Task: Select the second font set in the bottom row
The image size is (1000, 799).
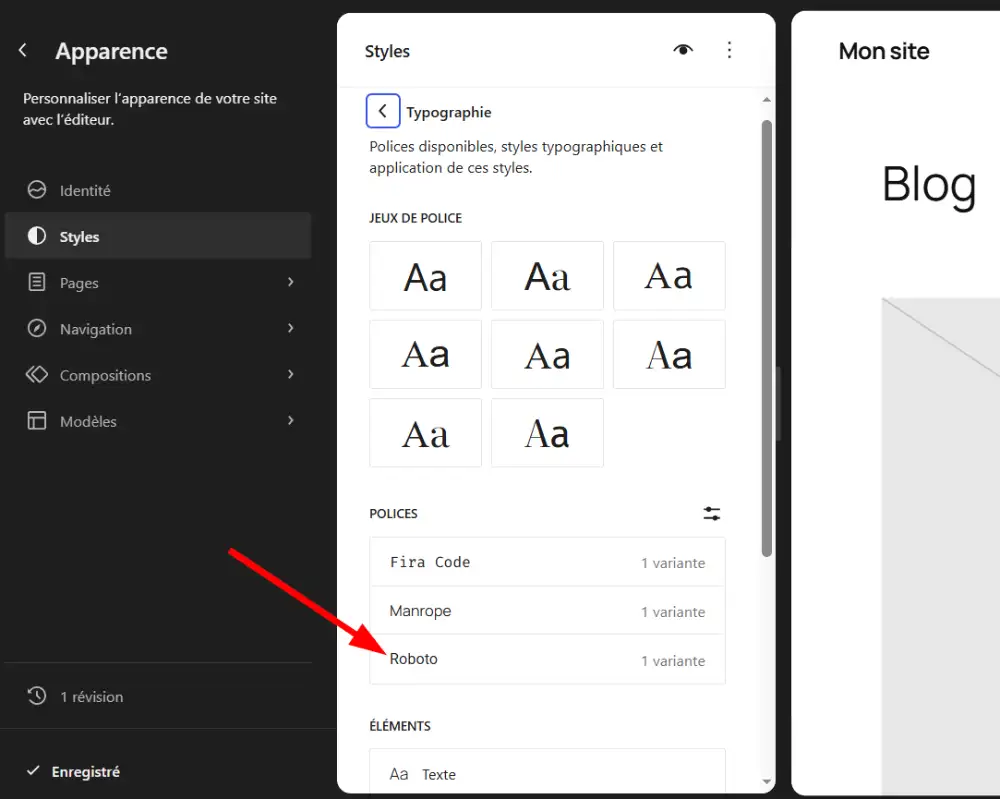Action: click(x=547, y=433)
